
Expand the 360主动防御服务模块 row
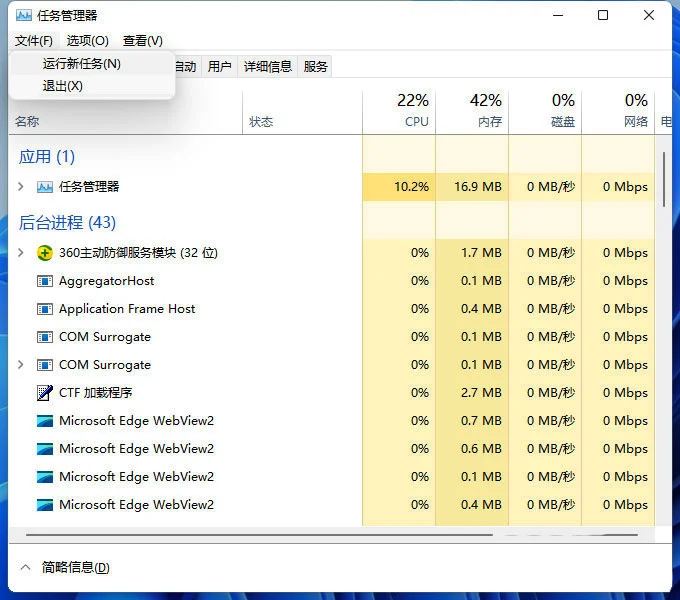point(20,253)
